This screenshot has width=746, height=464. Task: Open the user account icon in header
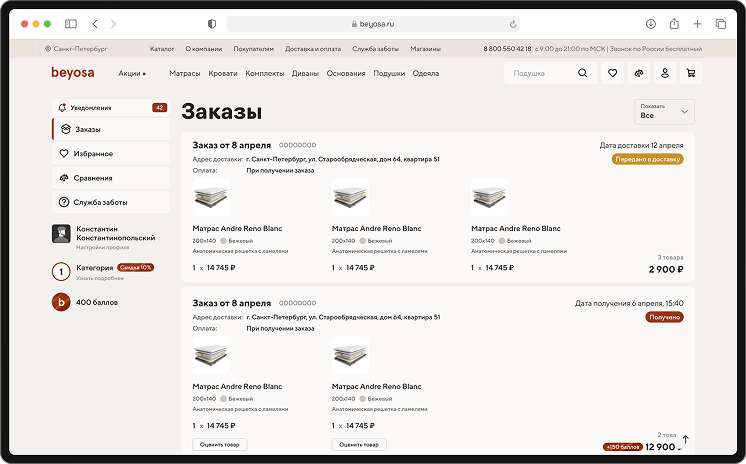[664, 73]
